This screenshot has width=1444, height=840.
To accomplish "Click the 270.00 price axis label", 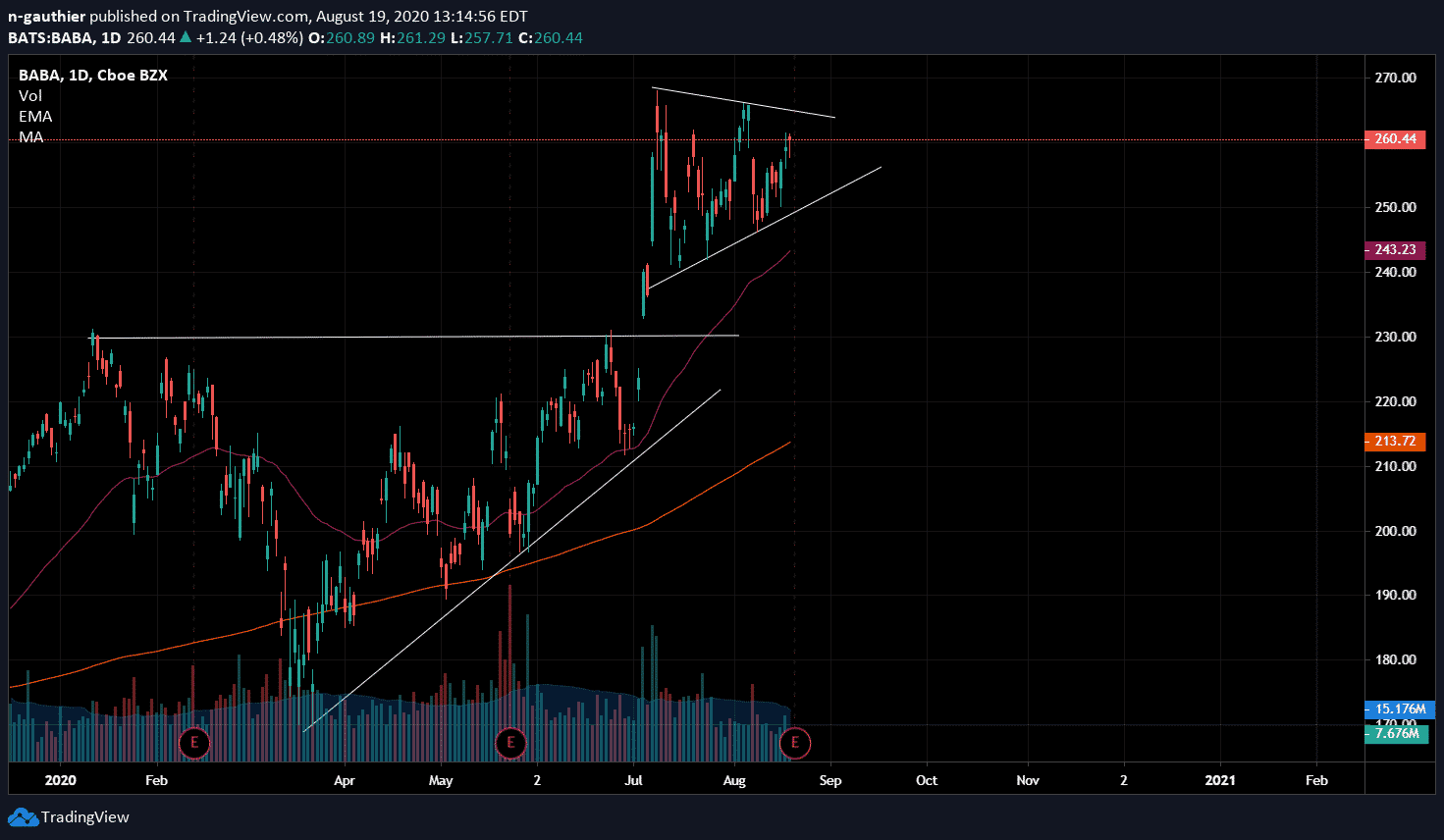I will [1396, 78].
